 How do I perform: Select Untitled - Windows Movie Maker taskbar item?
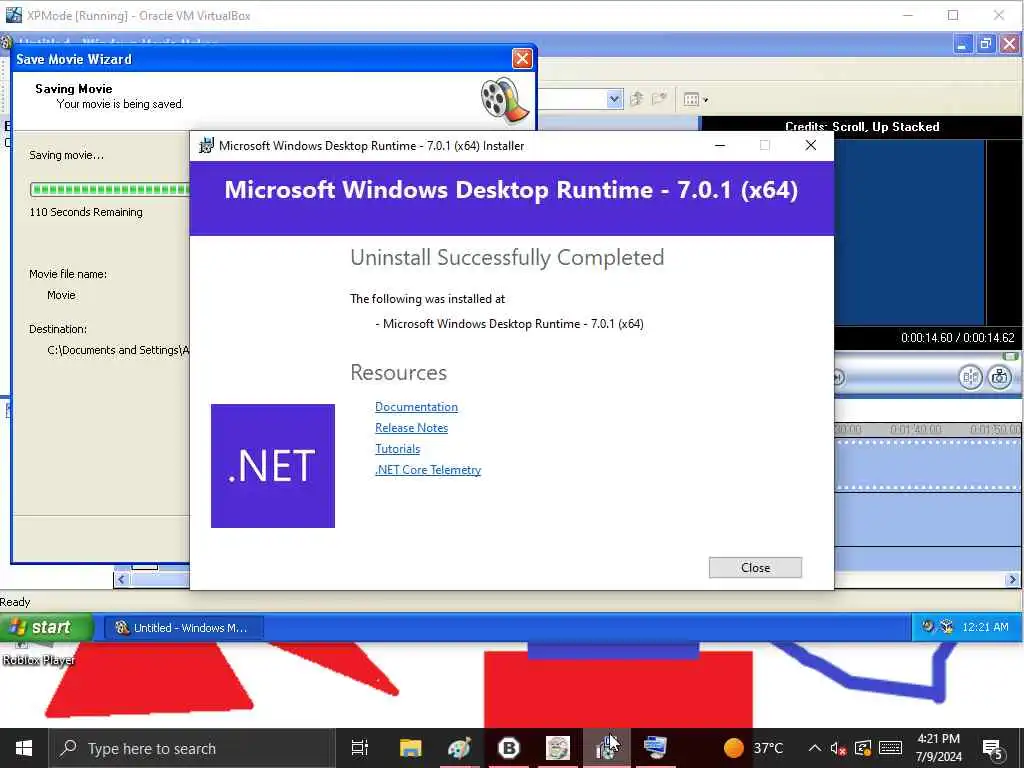pyautogui.click(x=184, y=628)
